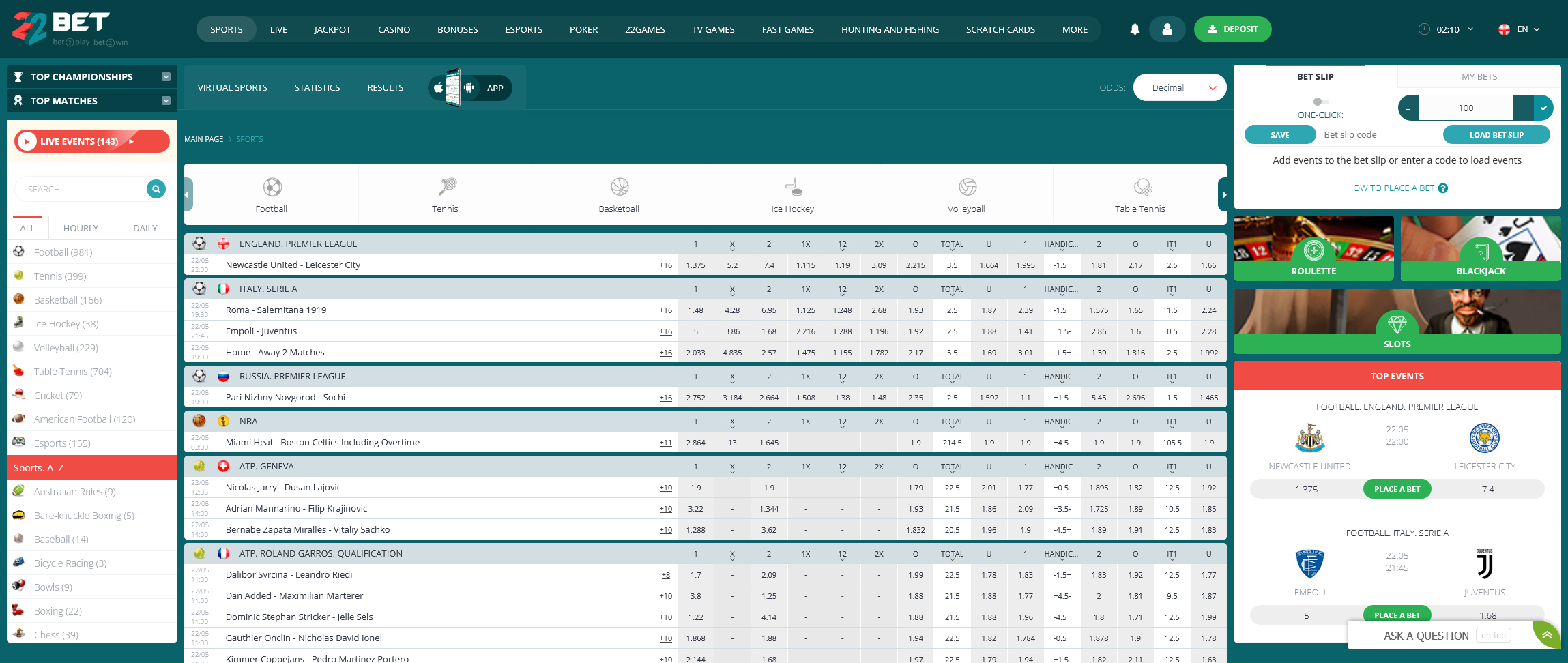Select odds 1.375 for Newcastle United win
Screen dimensions: 1568x663
pos(695,265)
